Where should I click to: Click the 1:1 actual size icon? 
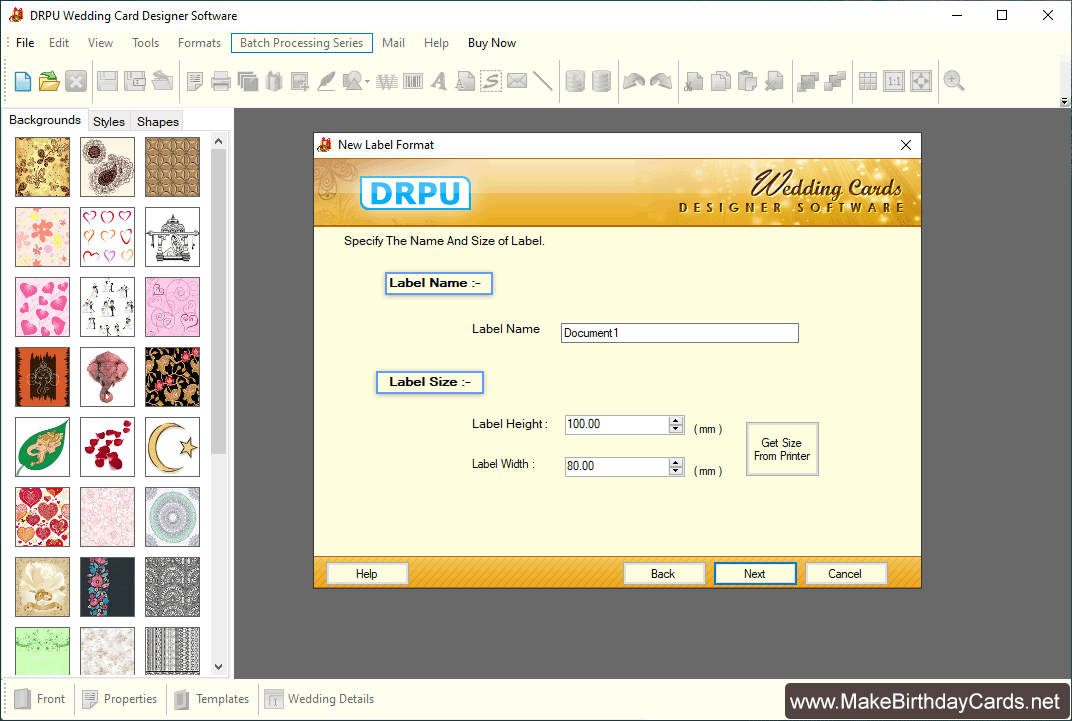tap(894, 81)
